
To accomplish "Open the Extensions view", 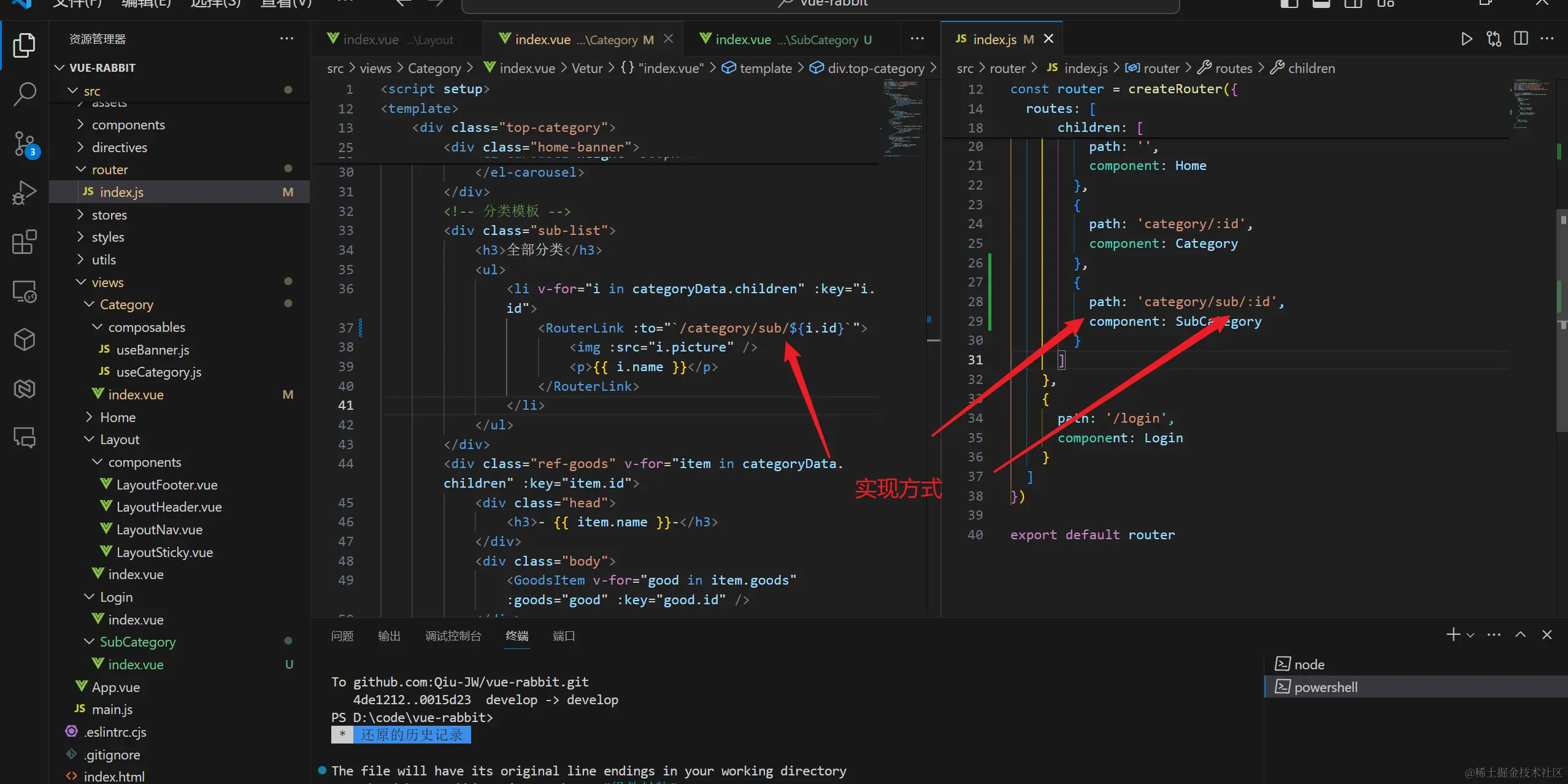I will point(25,242).
